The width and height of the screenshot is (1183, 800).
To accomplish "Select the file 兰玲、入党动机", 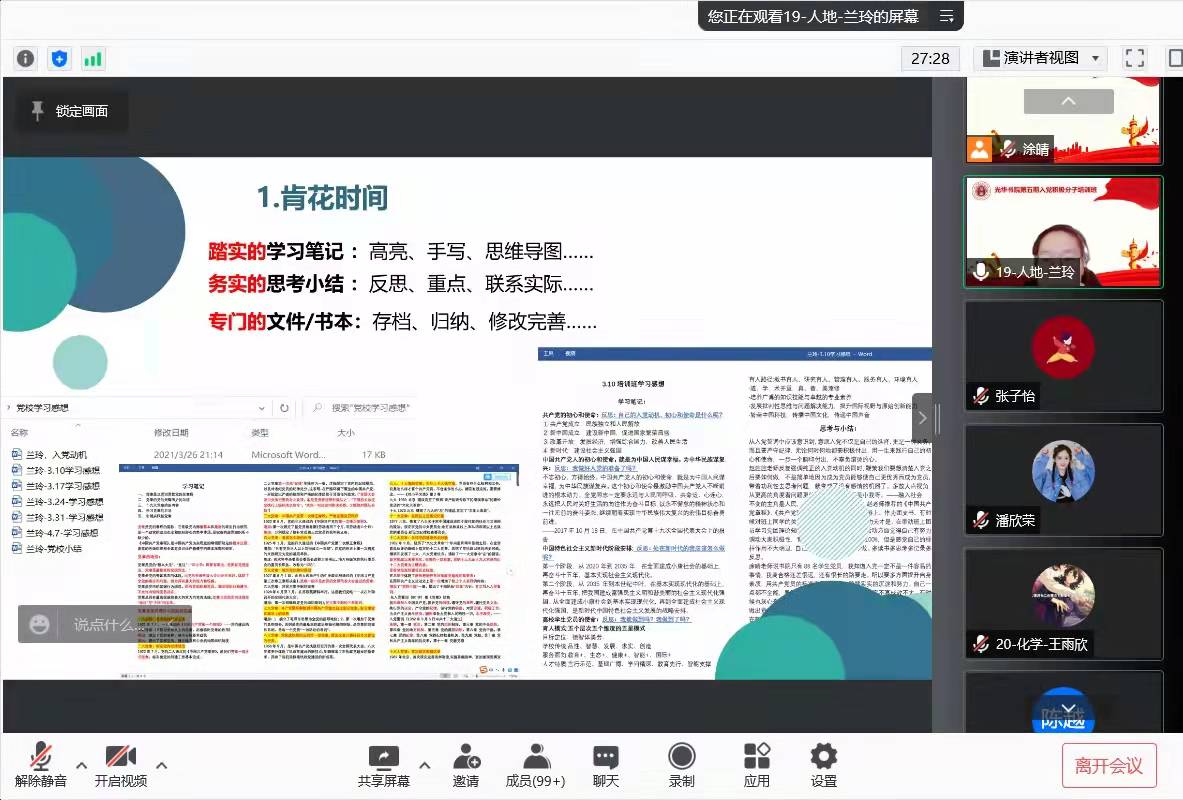I will 50,454.
